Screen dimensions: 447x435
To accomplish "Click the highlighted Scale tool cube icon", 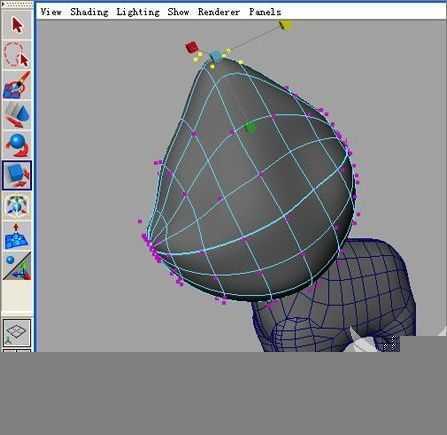I will click(x=17, y=175).
